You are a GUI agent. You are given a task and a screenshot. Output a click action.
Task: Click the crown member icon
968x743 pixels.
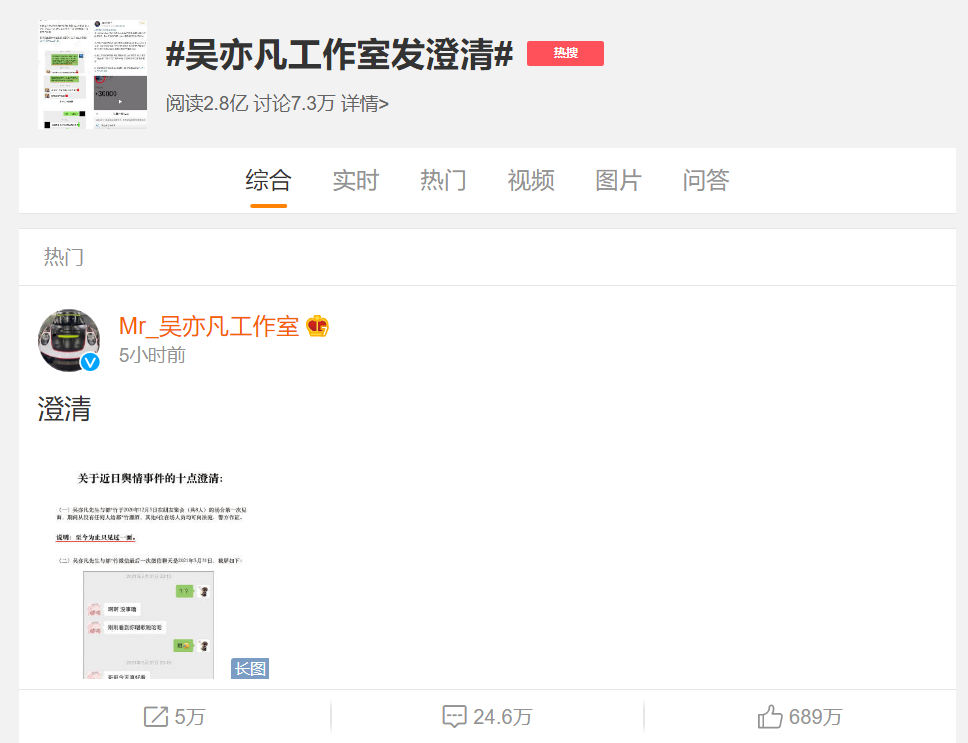click(x=317, y=326)
